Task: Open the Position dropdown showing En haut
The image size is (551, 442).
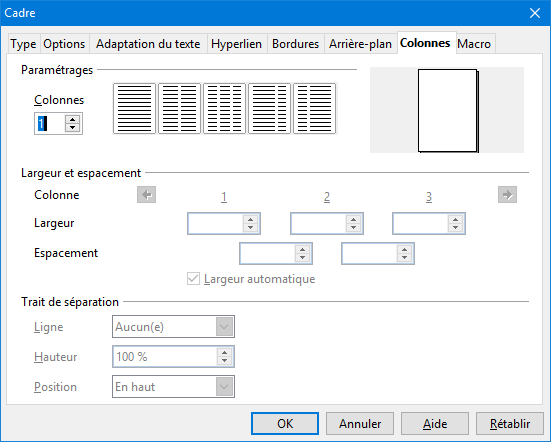Action: (173, 386)
